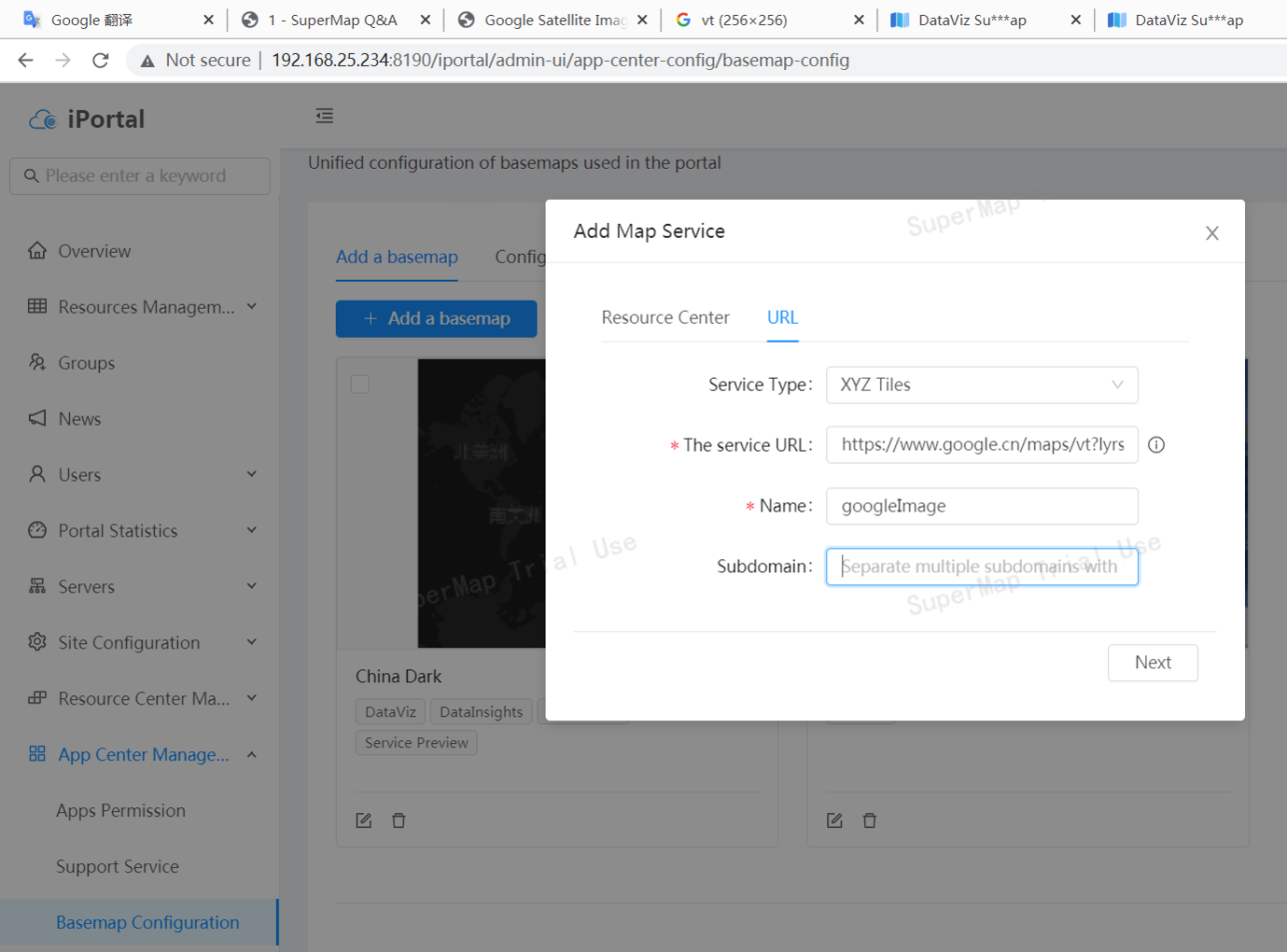The width and height of the screenshot is (1287, 952).
Task: Click the Portal Statistics gauge icon
Action: [37, 530]
